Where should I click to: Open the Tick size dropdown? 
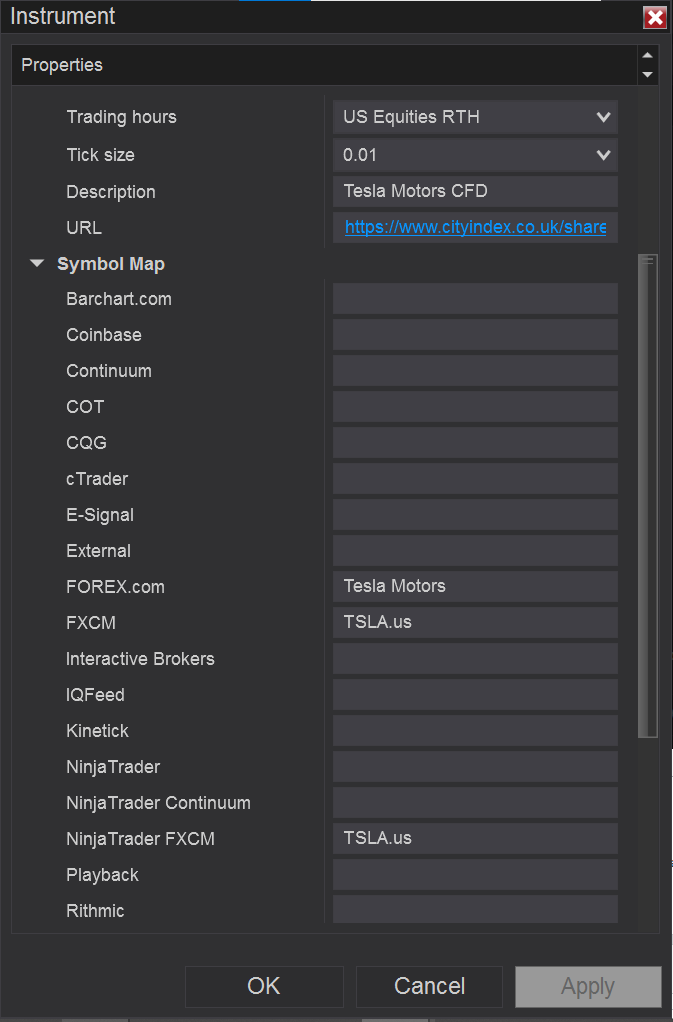click(475, 155)
